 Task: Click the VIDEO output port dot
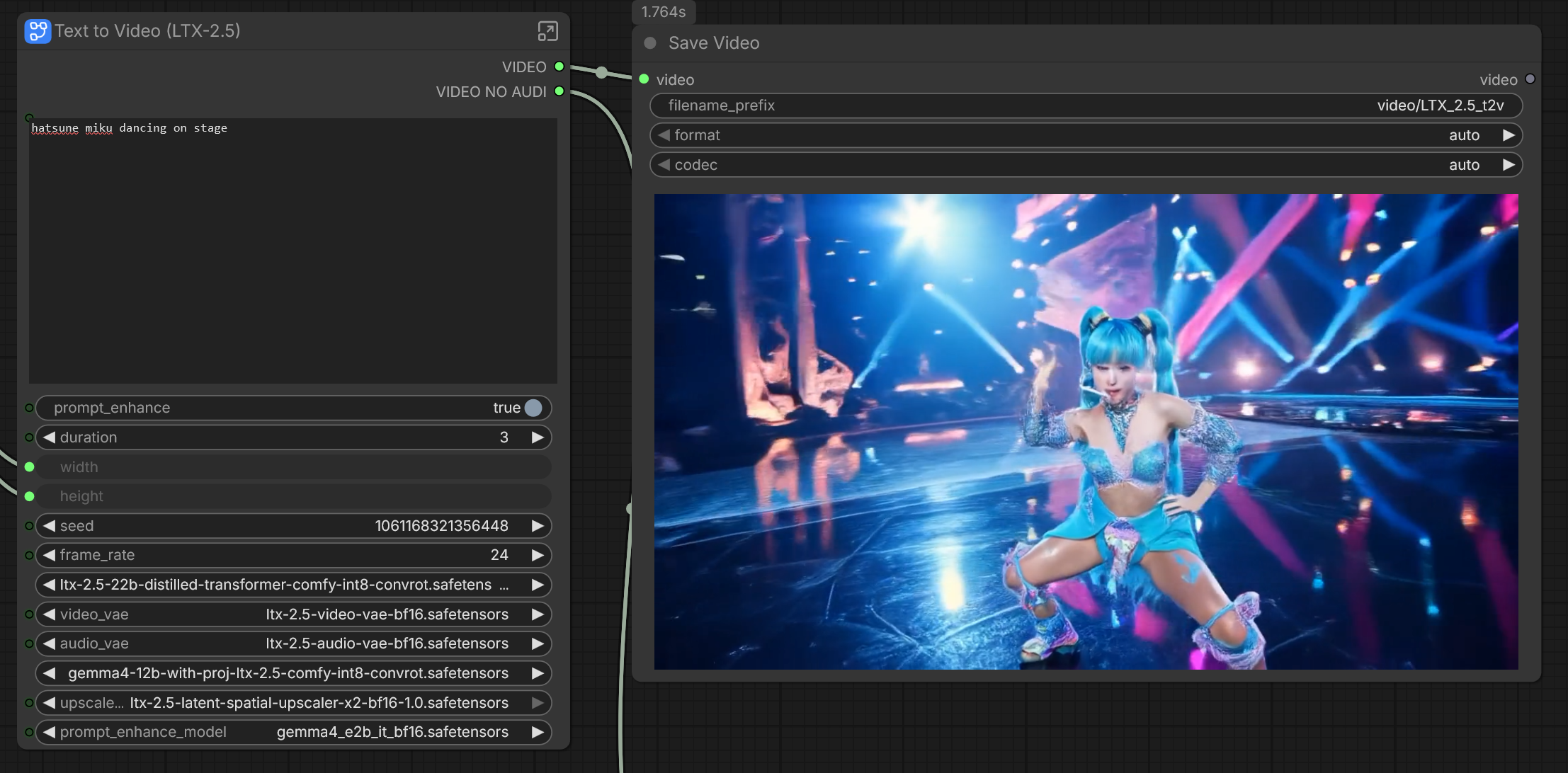pyautogui.click(x=559, y=67)
